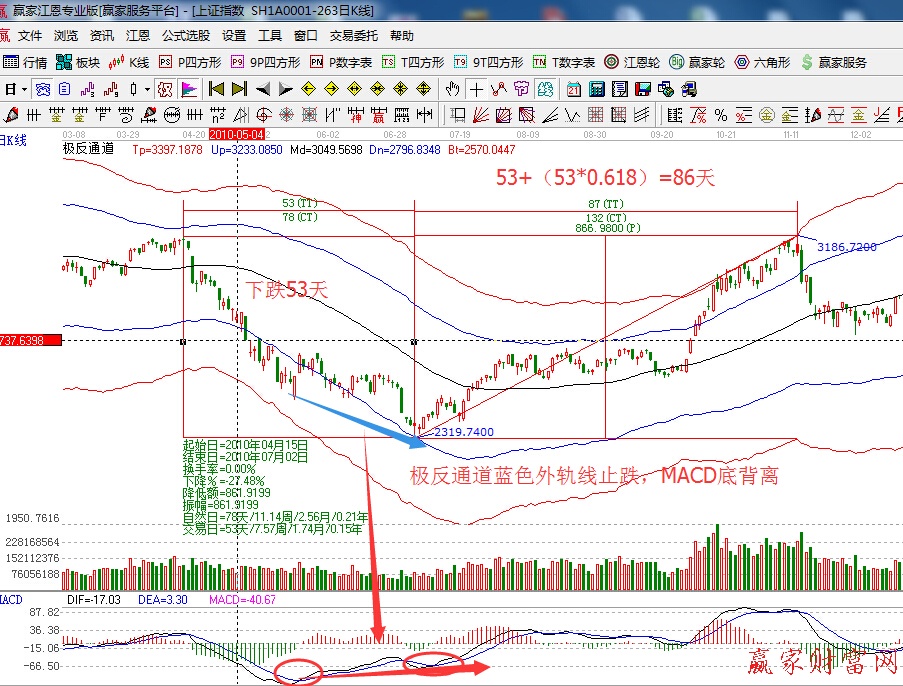The width and height of the screenshot is (903, 686).
Task: Click the 2010-05-04 date marker on the timeline
Action: point(237,132)
